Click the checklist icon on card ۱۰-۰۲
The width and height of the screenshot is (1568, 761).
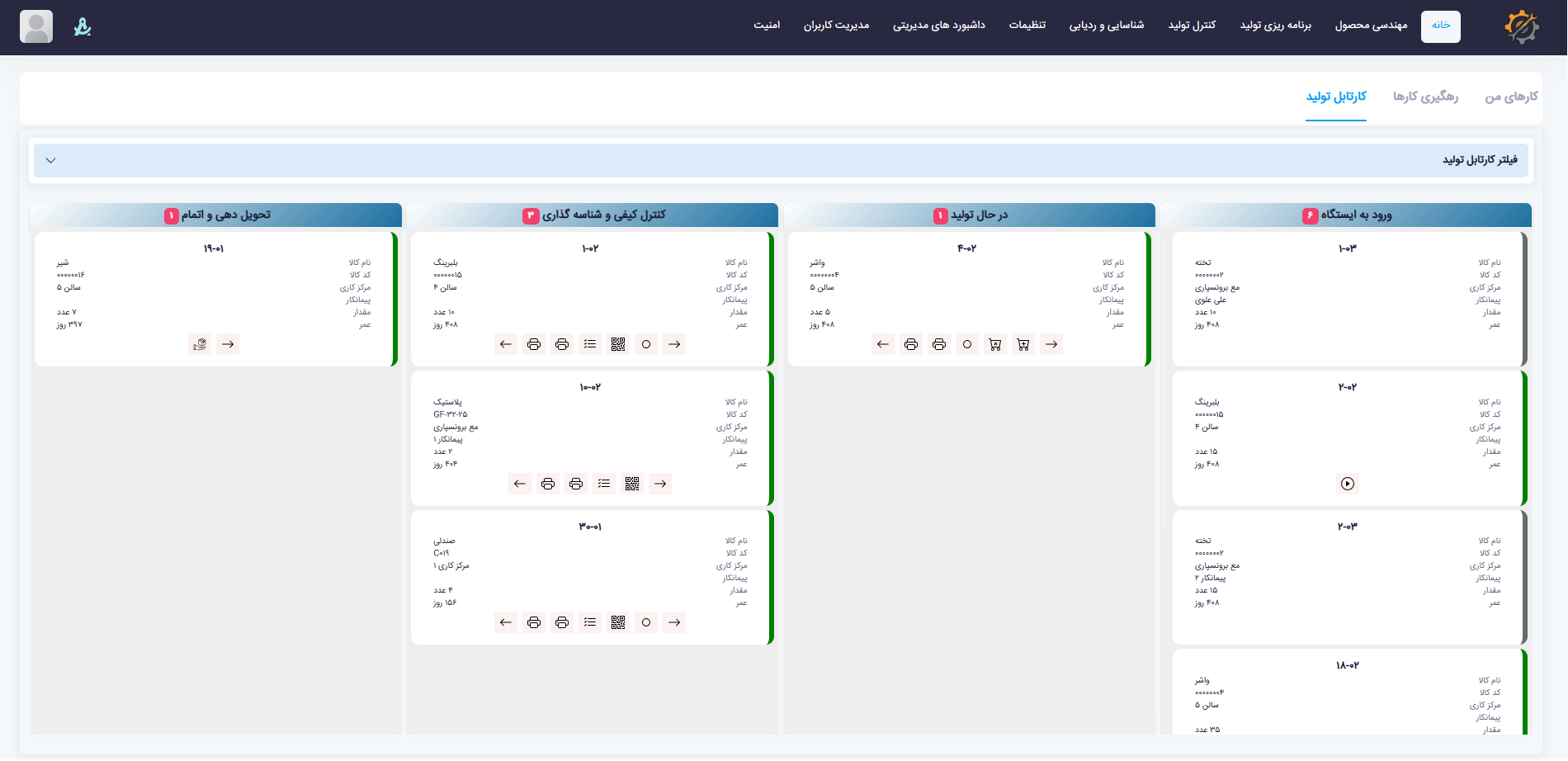pyautogui.click(x=604, y=484)
